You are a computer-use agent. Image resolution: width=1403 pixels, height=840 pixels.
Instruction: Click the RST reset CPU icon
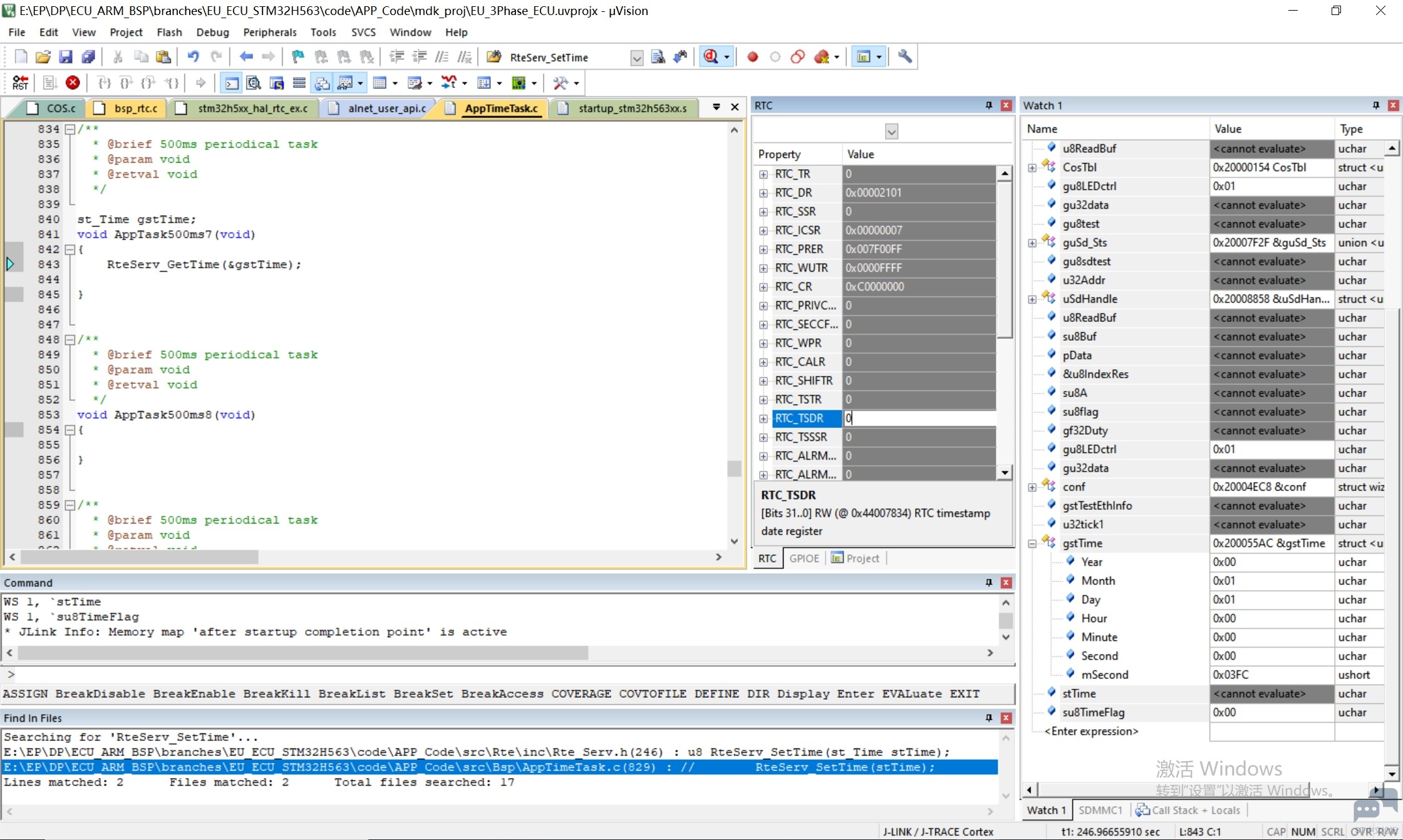20,83
